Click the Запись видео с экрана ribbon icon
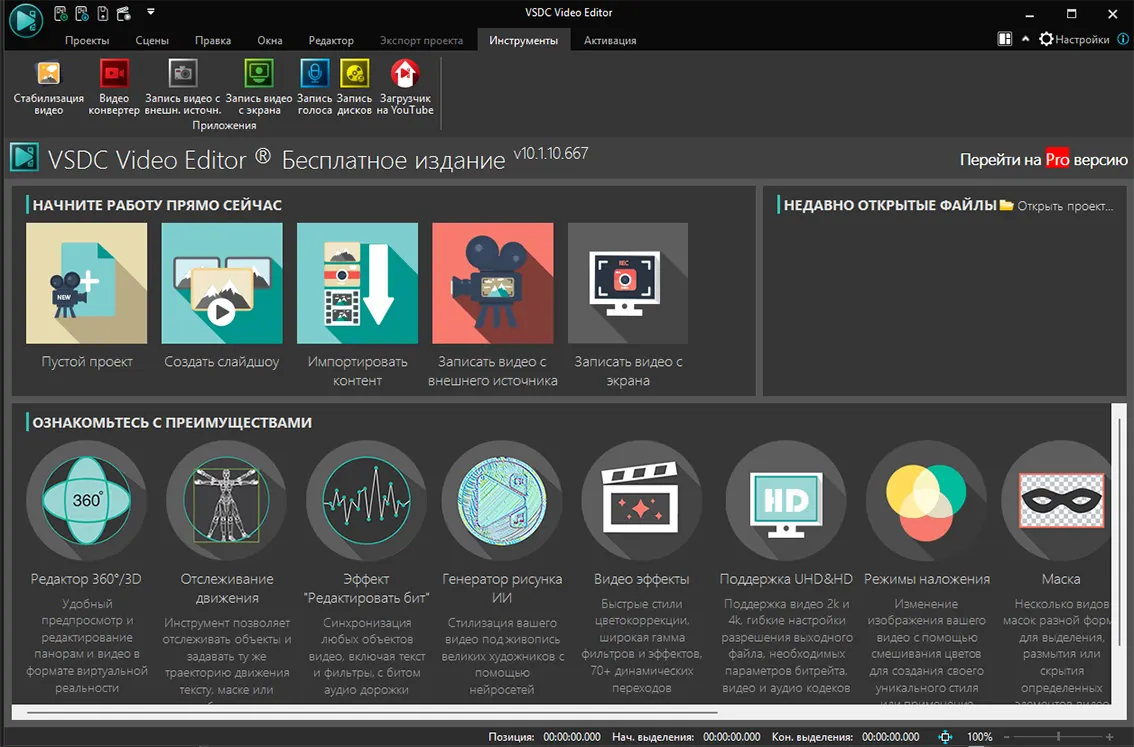The height and width of the screenshot is (747, 1134). (x=258, y=85)
